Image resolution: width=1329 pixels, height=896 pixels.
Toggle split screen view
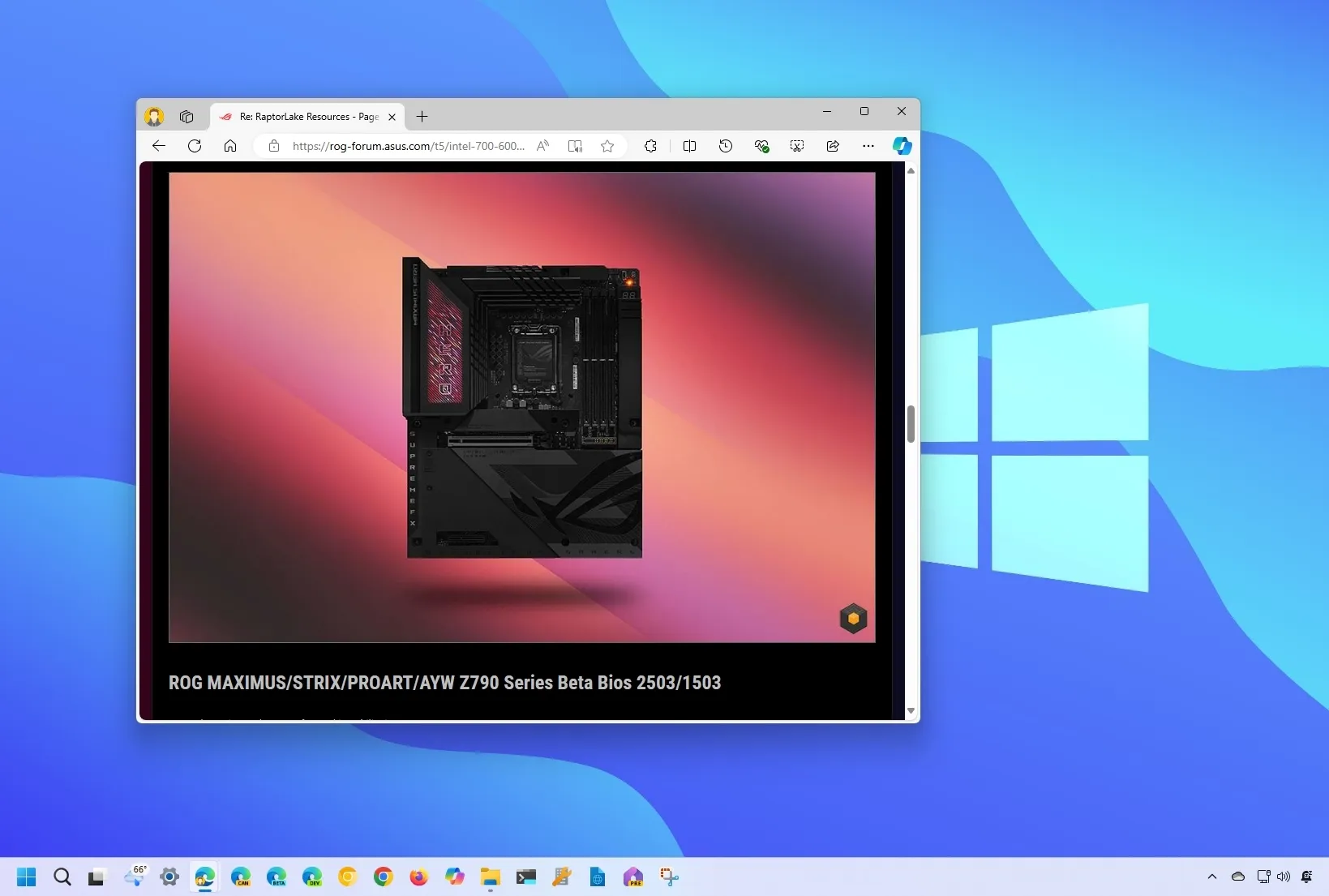(x=688, y=146)
